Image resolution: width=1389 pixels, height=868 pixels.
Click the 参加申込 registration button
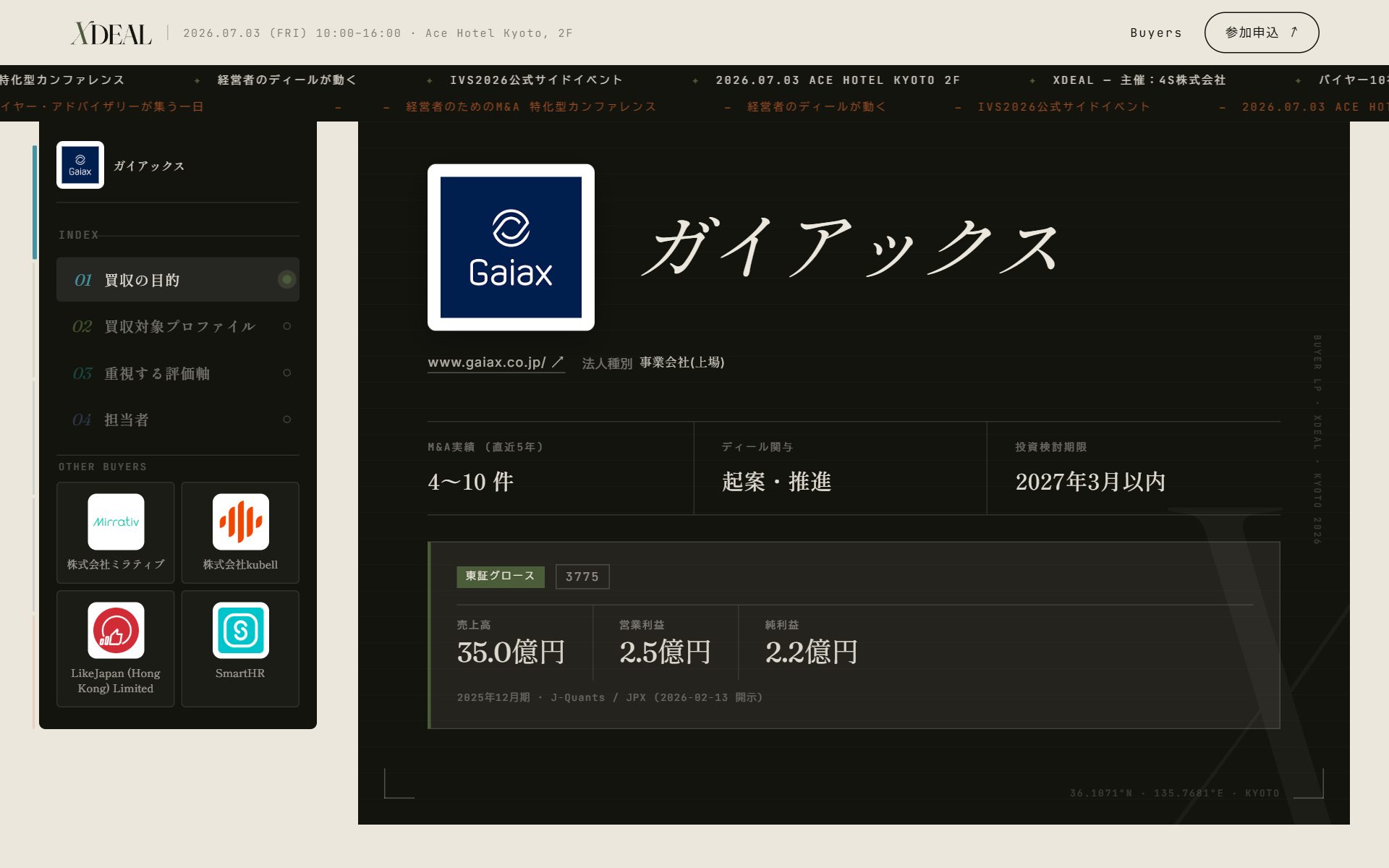click(x=1261, y=33)
